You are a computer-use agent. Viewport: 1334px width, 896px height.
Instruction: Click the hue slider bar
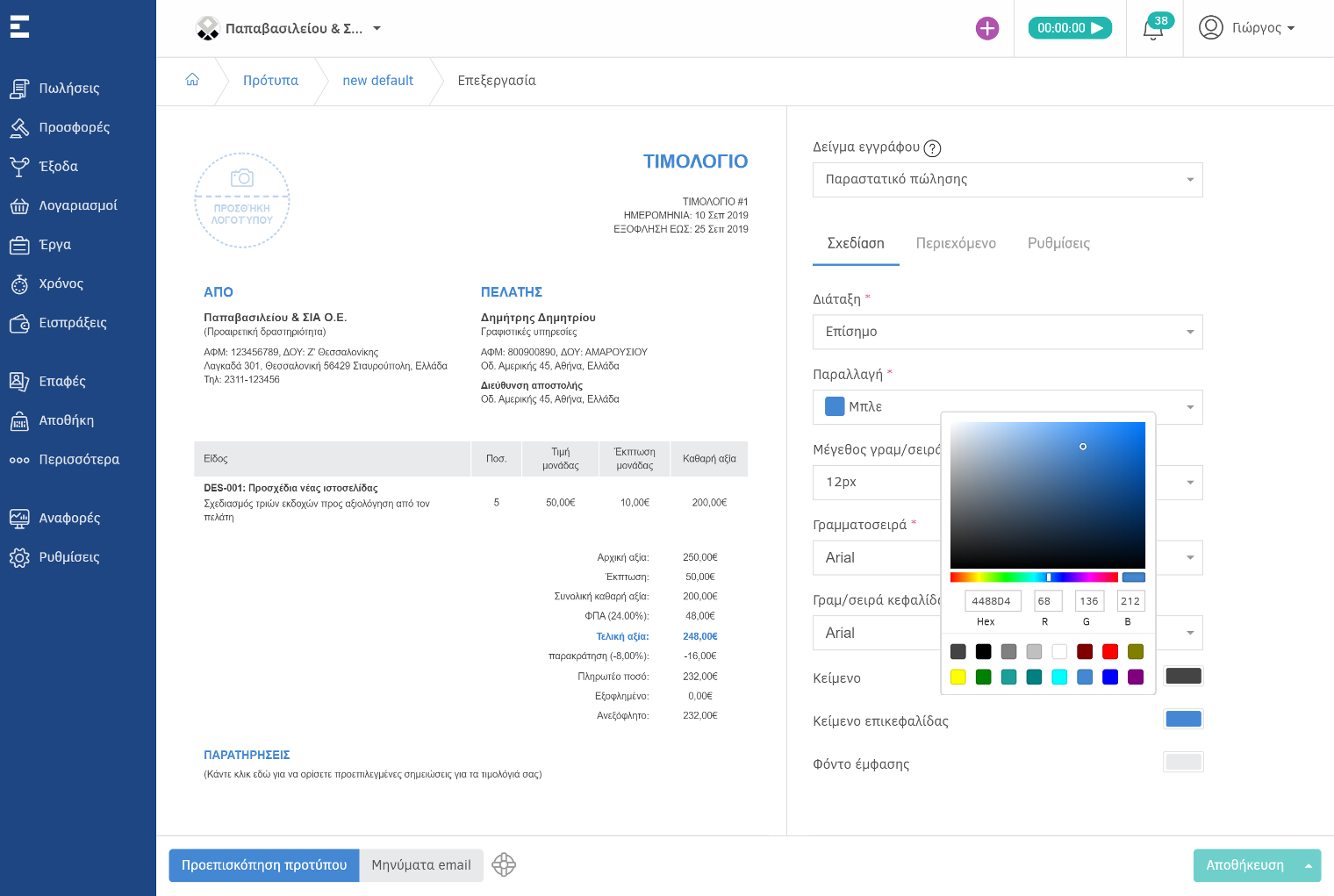[1034, 577]
